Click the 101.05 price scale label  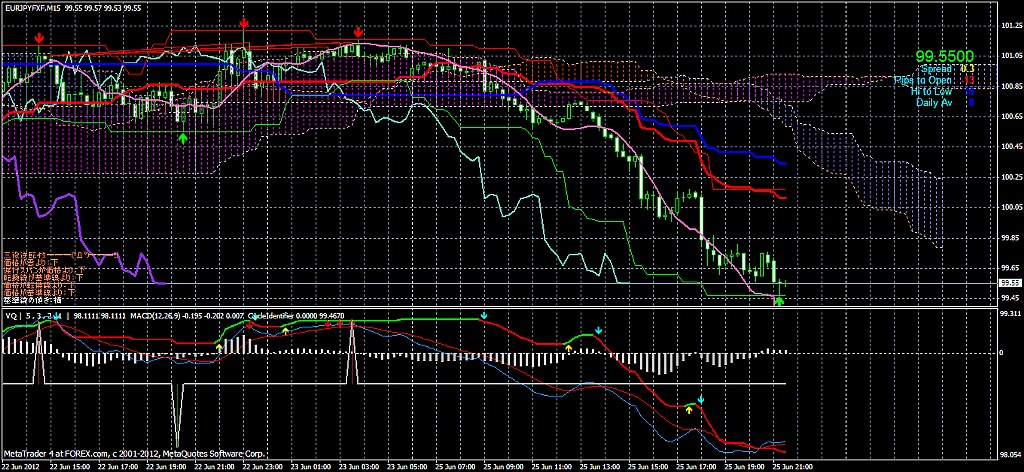1010,55
